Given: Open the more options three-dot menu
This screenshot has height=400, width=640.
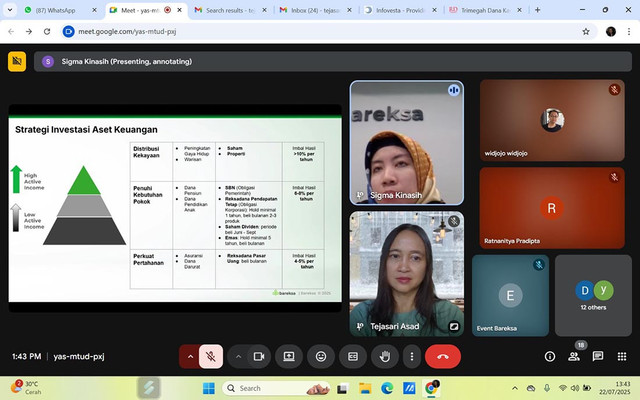Looking at the screenshot, I should [x=411, y=356].
